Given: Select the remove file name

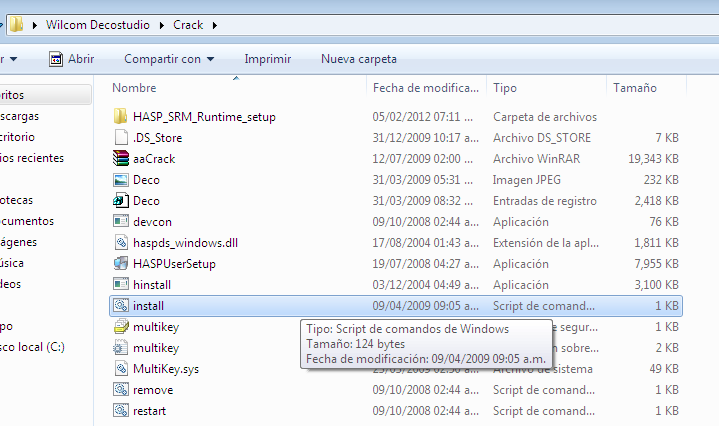Looking at the screenshot, I should [x=153, y=390].
